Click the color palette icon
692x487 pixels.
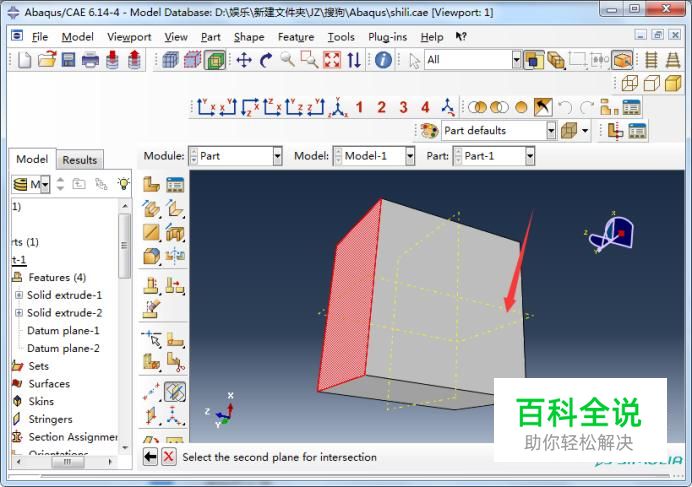click(x=429, y=131)
